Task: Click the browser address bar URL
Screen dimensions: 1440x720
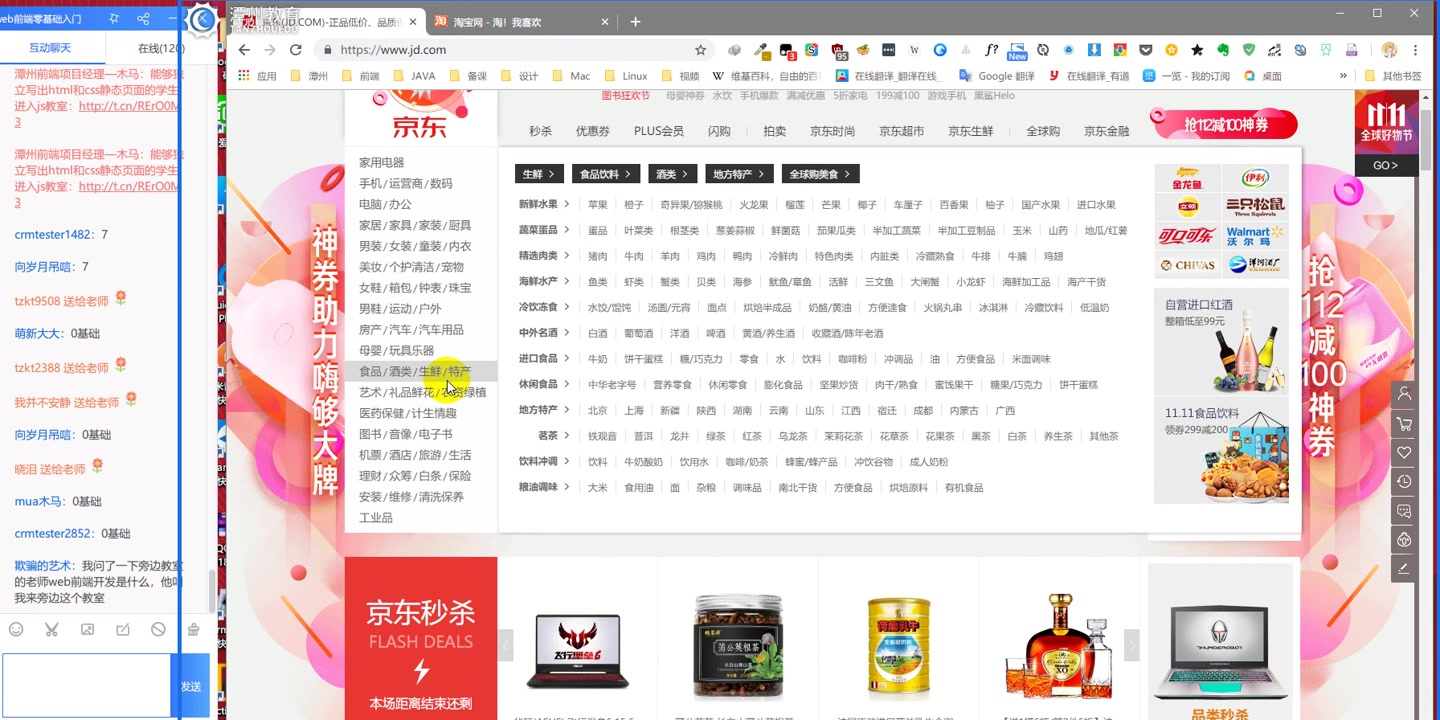Action: point(393,50)
